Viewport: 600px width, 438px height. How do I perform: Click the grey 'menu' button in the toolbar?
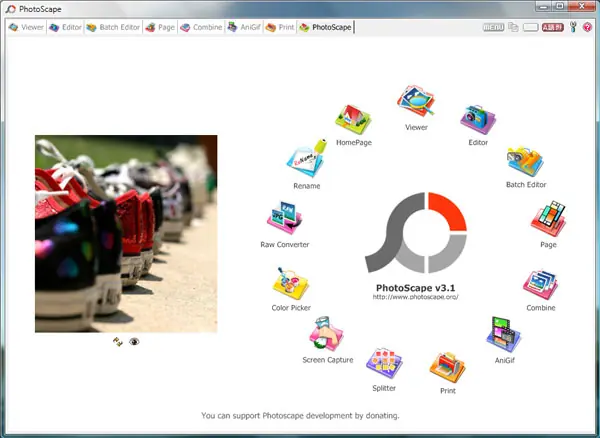[493, 27]
